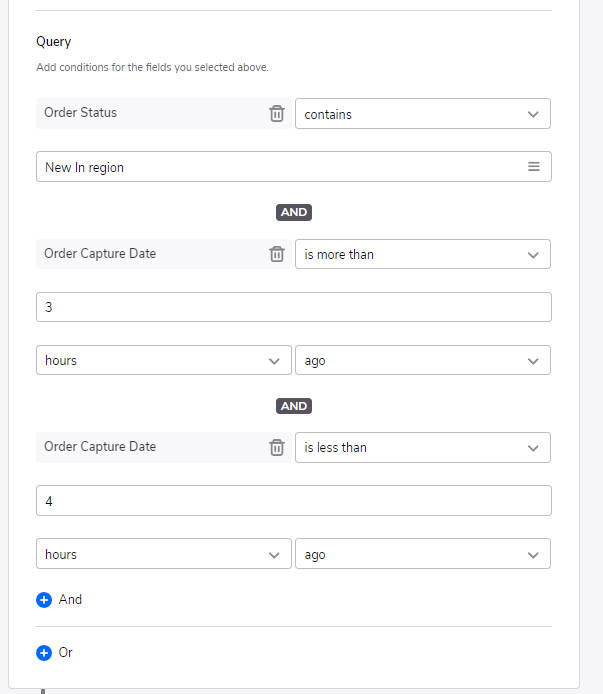Click the 'New In region' text field
The height and width of the screenshot is (694, 603).
pos(294,166)
